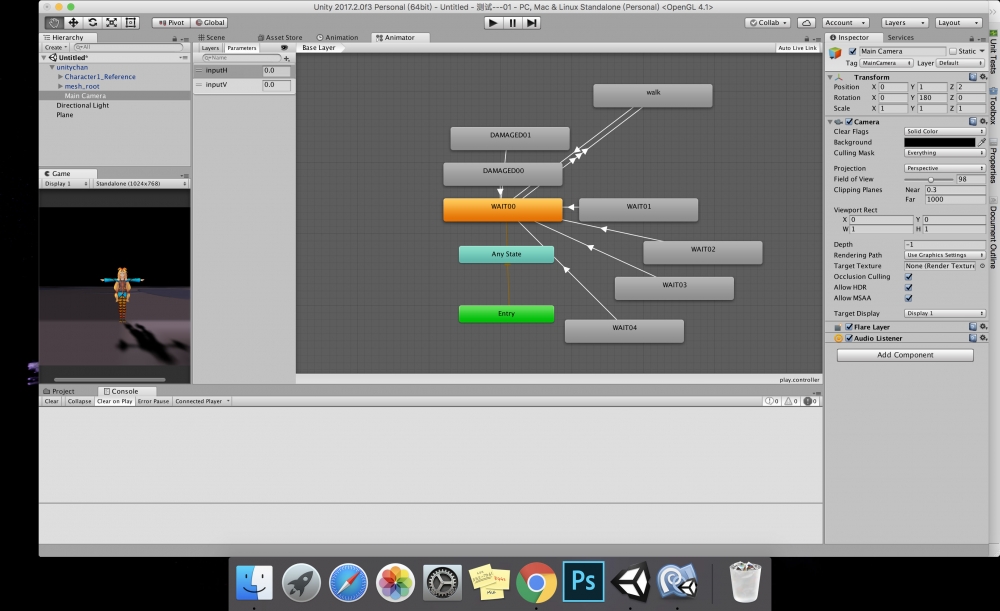Open the Cloud services icon
Screen dimensions: 1000x611
coord(806,23)
